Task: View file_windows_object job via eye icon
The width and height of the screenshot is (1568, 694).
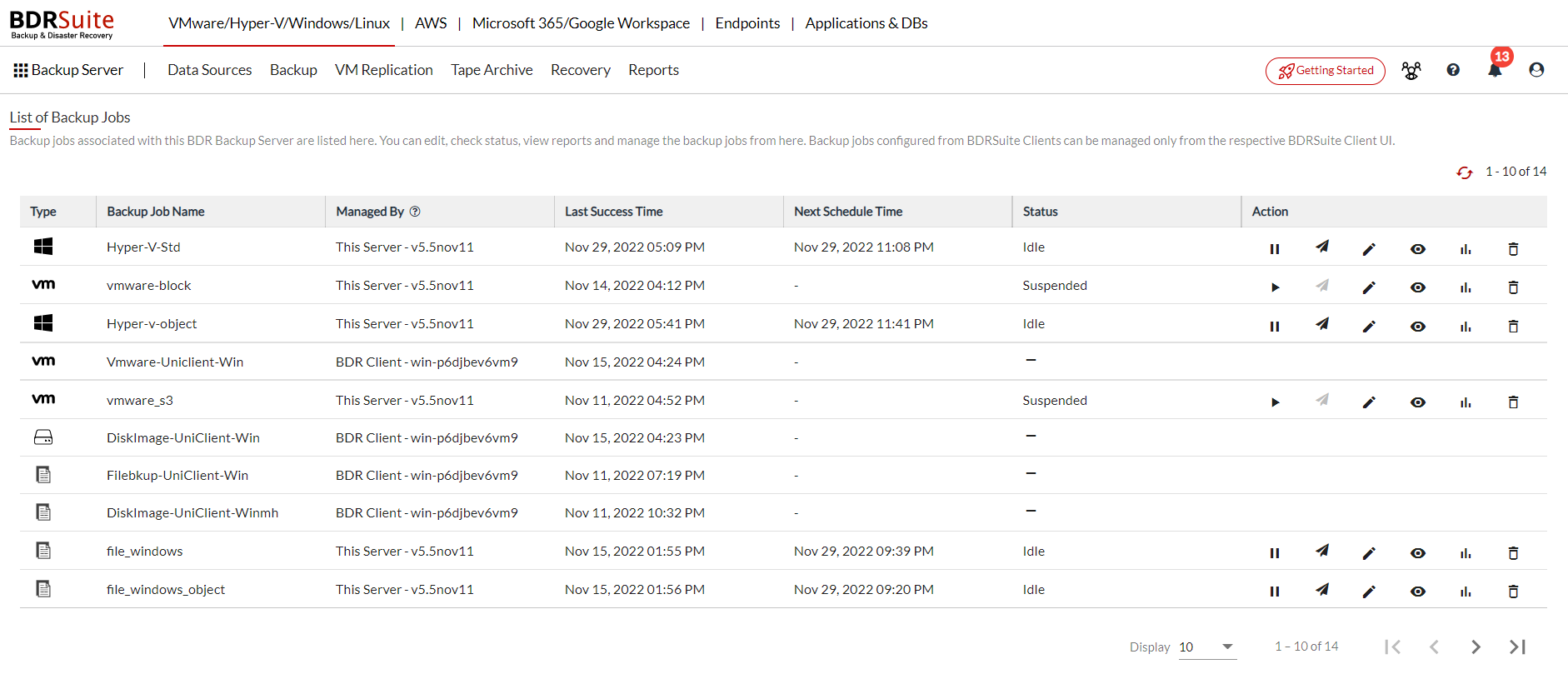Action: click(x=1417, y=592)
